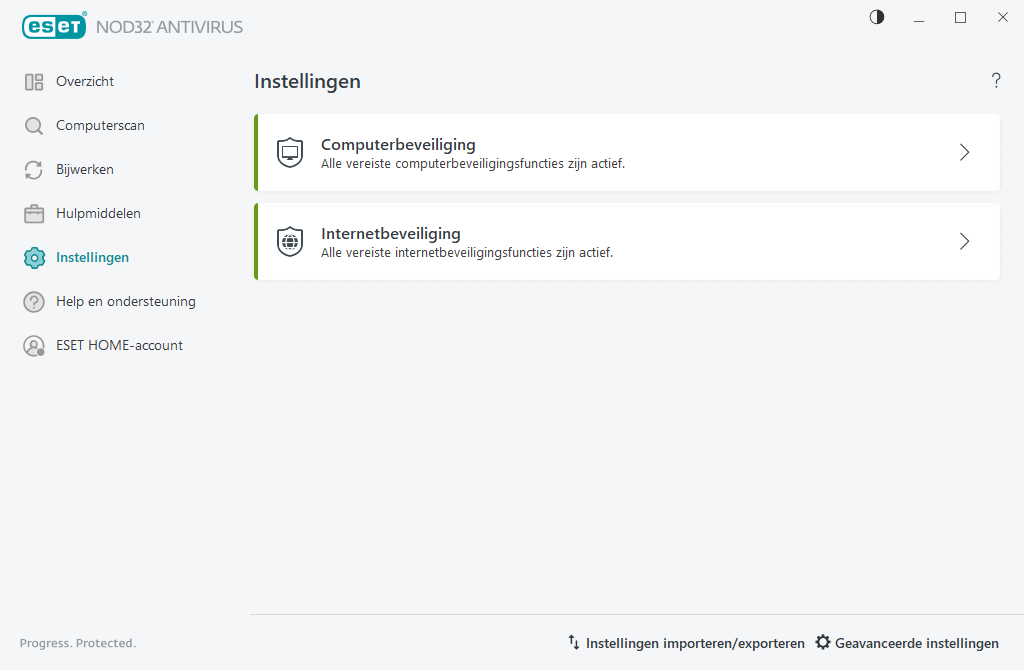
Task: Open the Overzicht menu item
Action: 85,82
